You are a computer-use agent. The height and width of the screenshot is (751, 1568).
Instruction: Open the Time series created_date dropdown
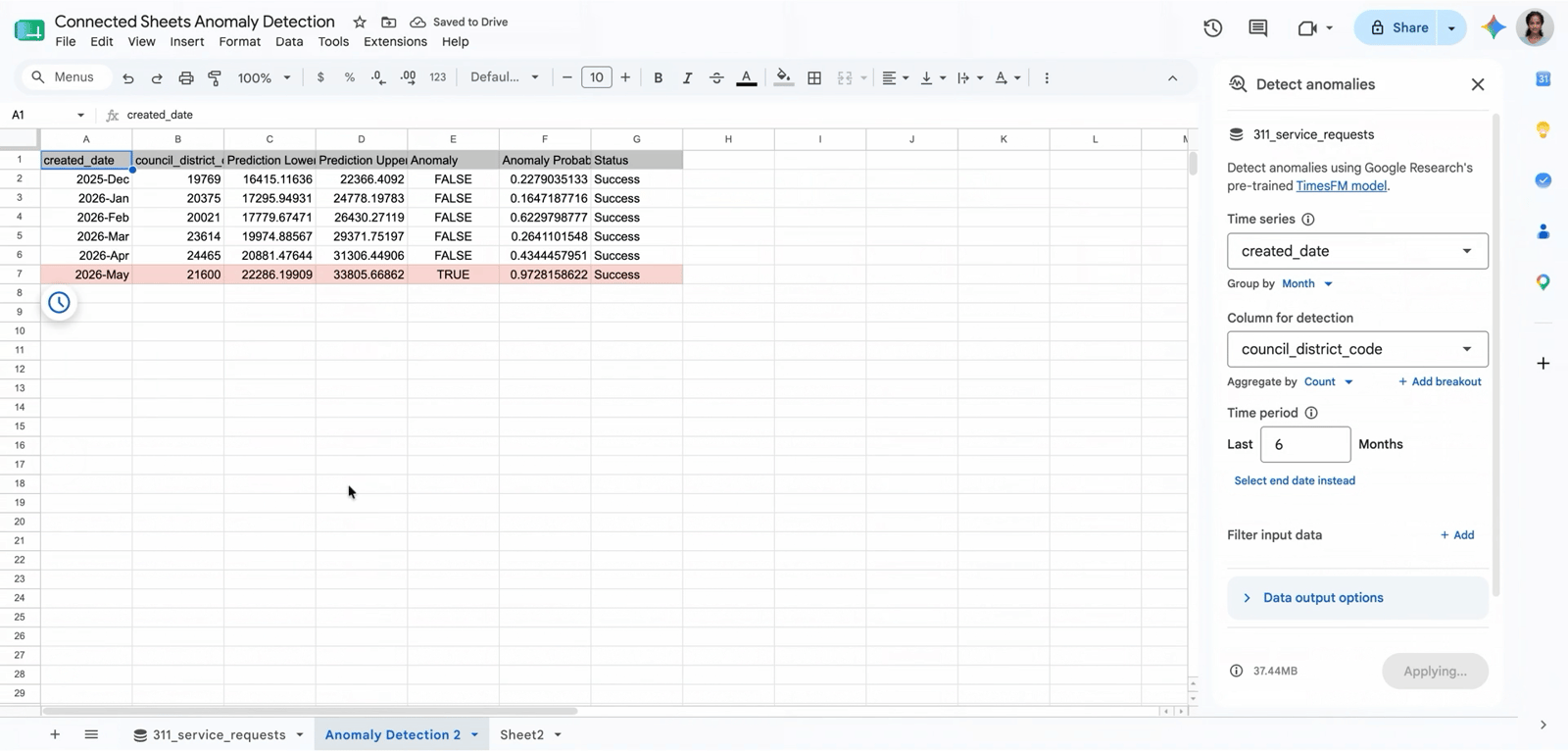[1357, 251]
